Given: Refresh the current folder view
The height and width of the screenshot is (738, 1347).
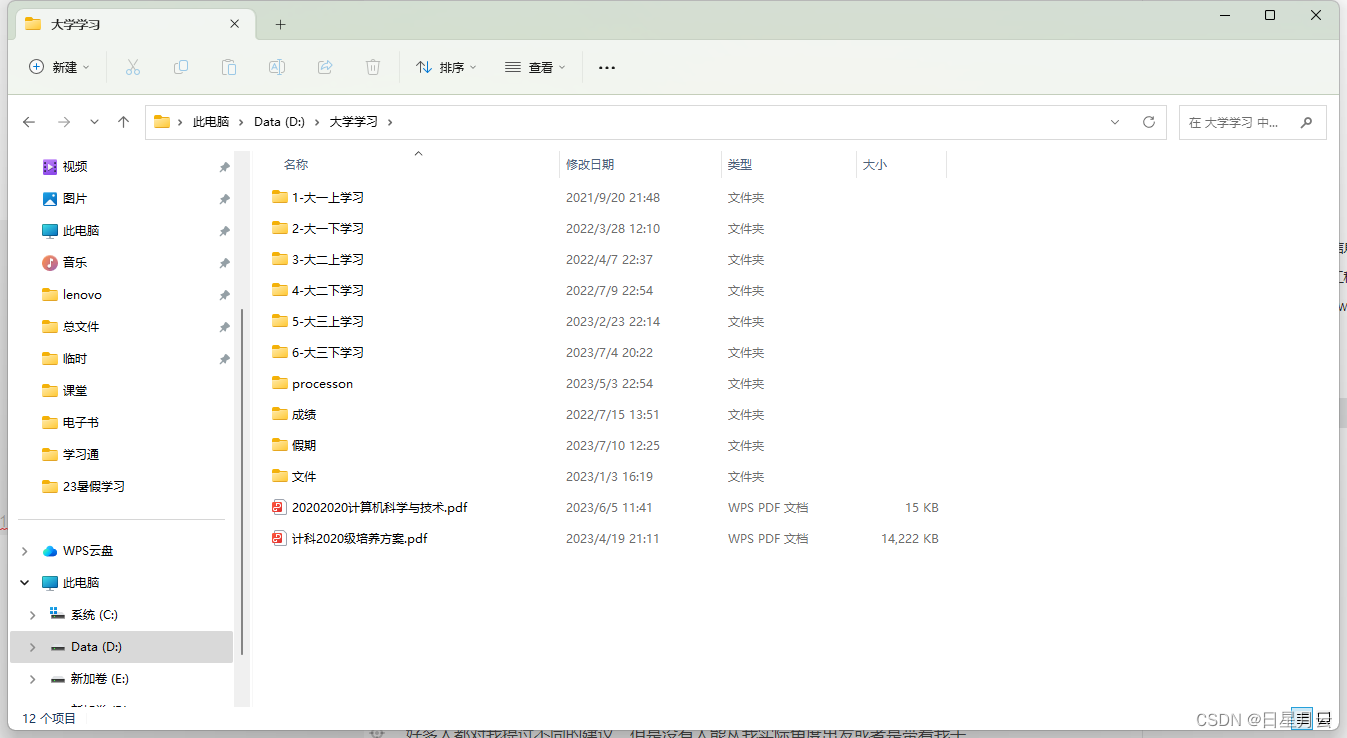Looking at the screenshot, I should point(1149,122).
